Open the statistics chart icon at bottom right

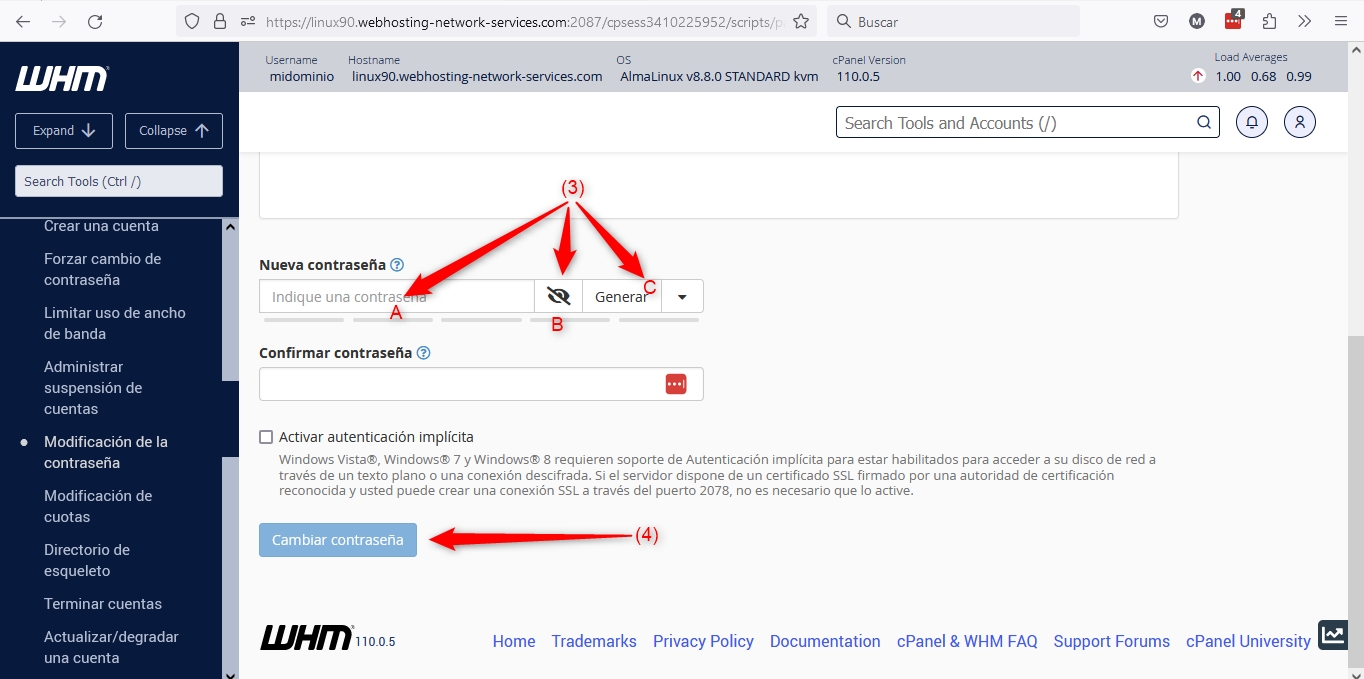pyautogui.click(x=1332, y=634)
